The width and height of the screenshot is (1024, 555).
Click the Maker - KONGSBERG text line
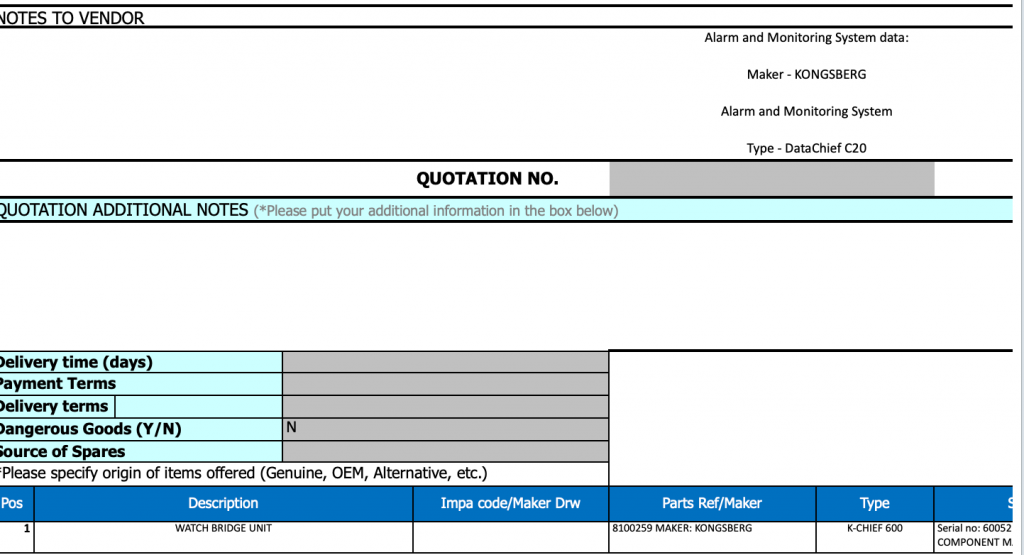[x=806, y=74]
